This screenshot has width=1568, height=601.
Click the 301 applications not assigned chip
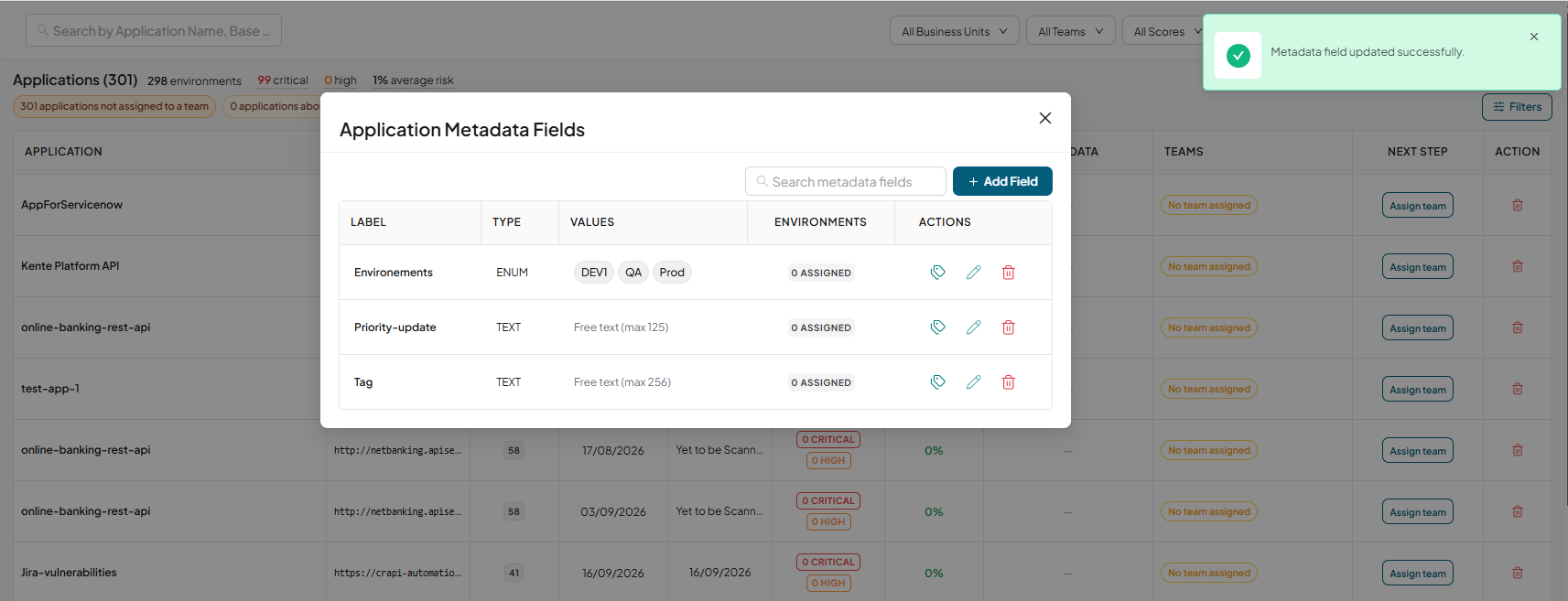click(x=114, y=106)
